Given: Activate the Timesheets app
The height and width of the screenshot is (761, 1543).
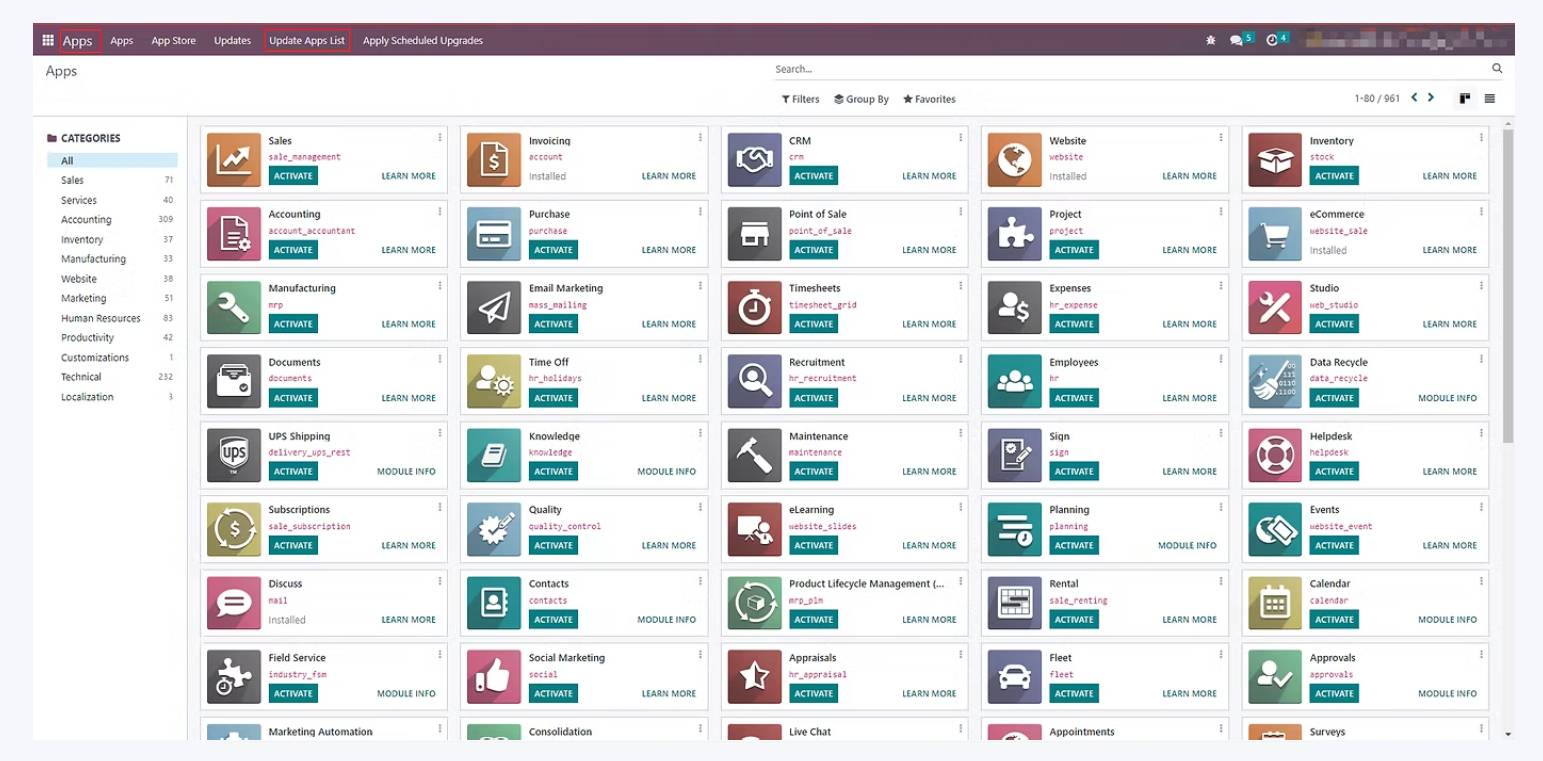Looking at the screenshot, I should [813, 324].
